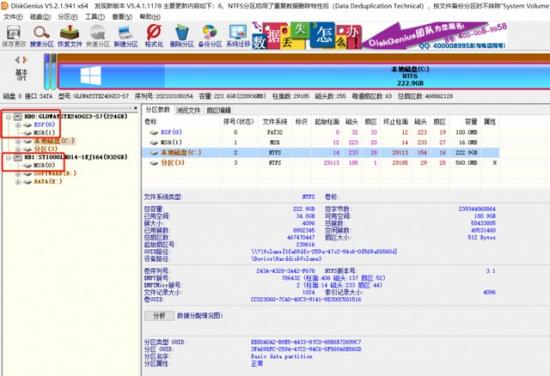Click drive icon beside 分区(3) in table
Screen dimensions: 550x376
click(154, 163)
